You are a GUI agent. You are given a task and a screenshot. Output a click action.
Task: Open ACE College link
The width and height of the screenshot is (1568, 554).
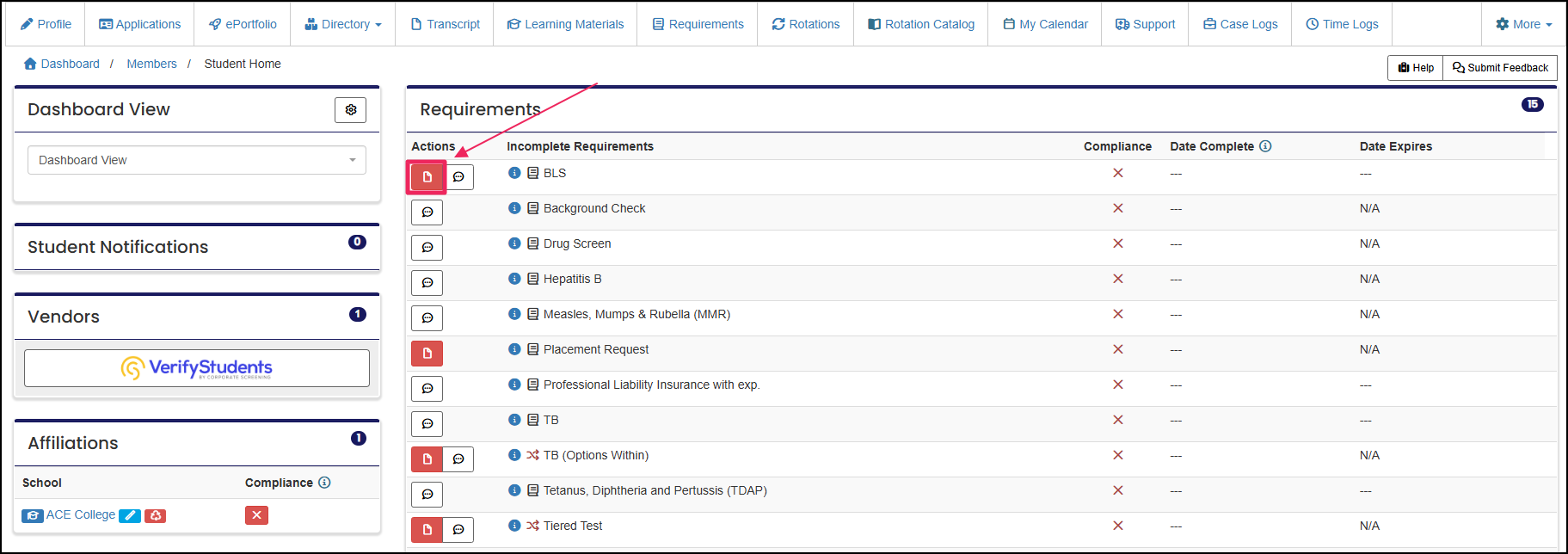point(81,514)
